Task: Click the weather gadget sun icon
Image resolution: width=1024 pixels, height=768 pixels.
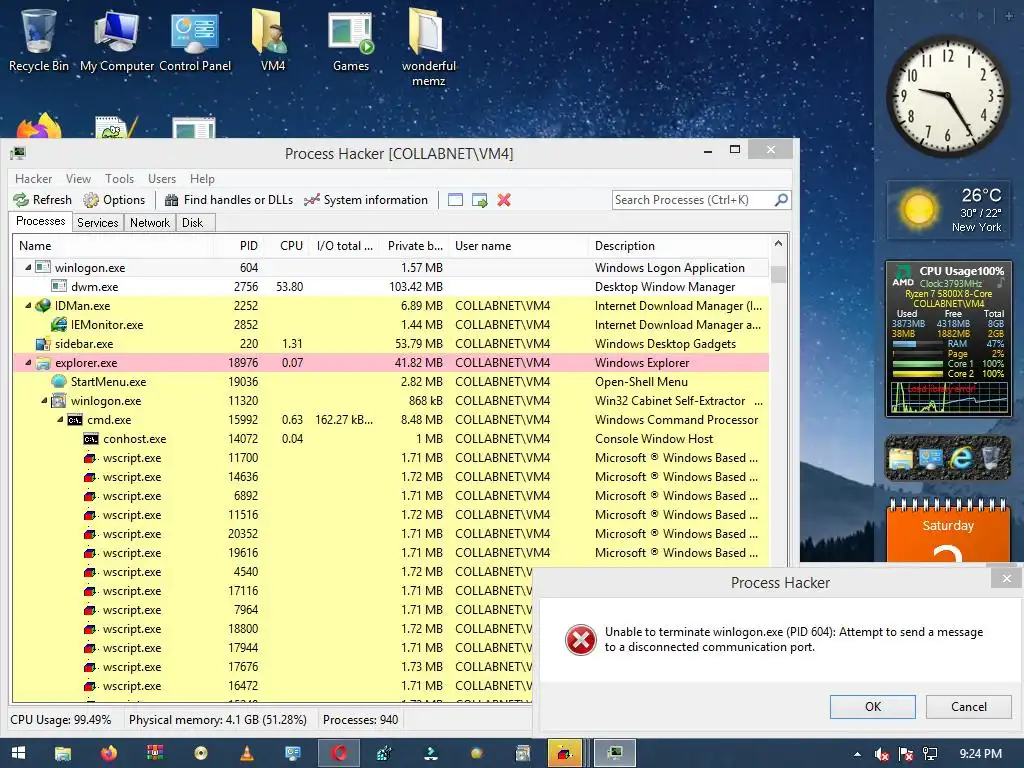Action: click(x=919, y=210)
